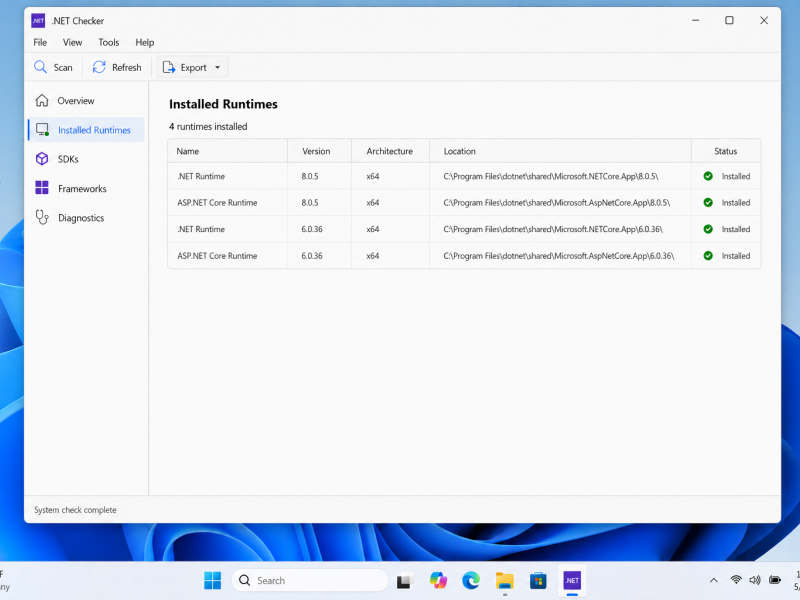Open the Windows Start menu

pos(212,580)
